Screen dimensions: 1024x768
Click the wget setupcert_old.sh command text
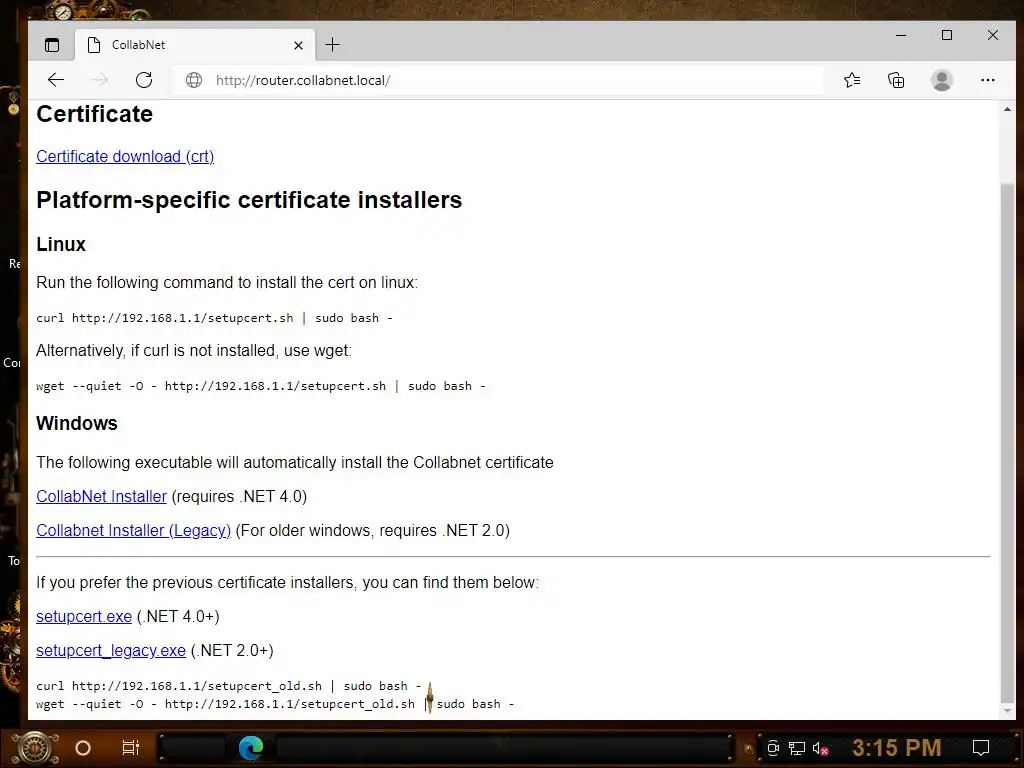[x=275, y=704]
